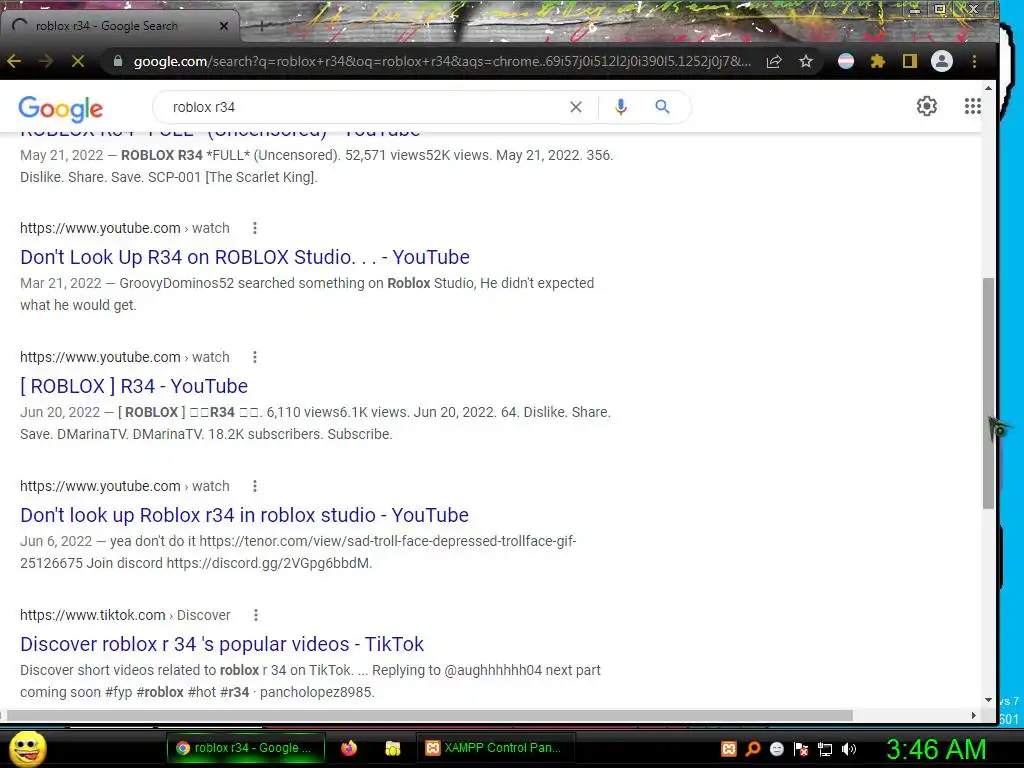This screenshot has height=768, width=1024.
Task: Open the smiley-face Start button
Action: (x=27, y=748)
